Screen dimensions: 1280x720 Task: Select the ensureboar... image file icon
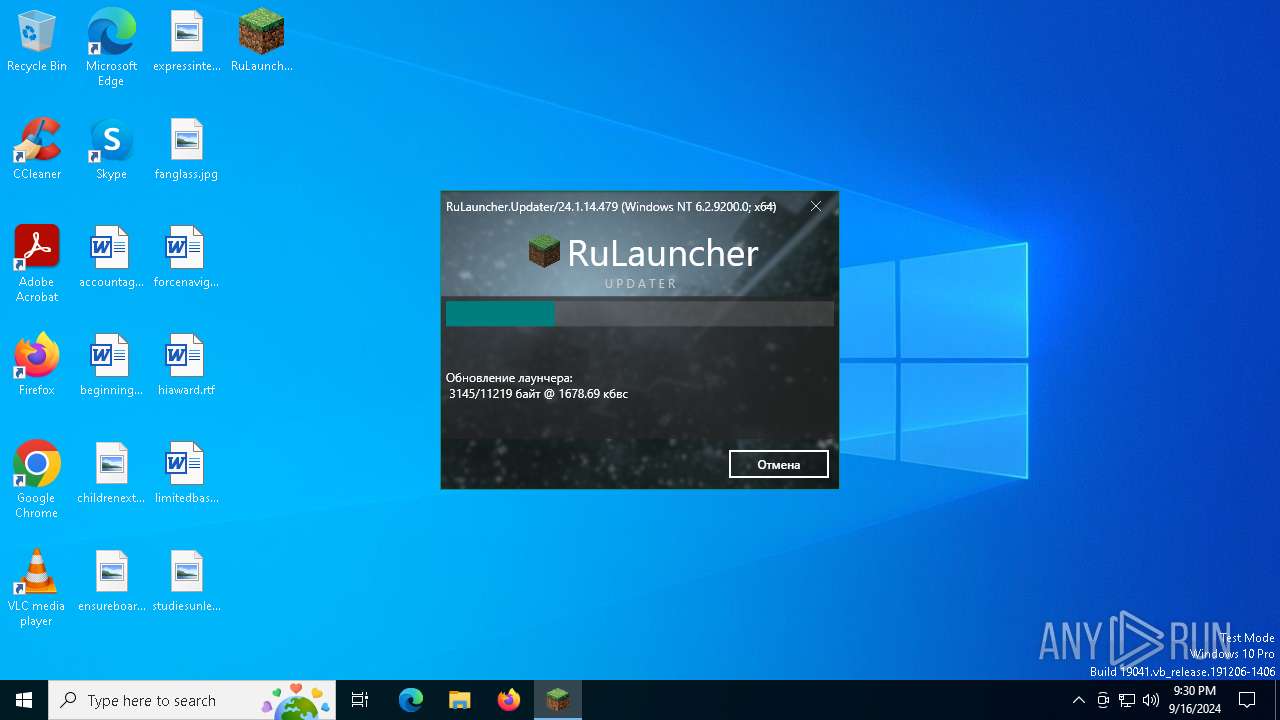tap(111, 581)
